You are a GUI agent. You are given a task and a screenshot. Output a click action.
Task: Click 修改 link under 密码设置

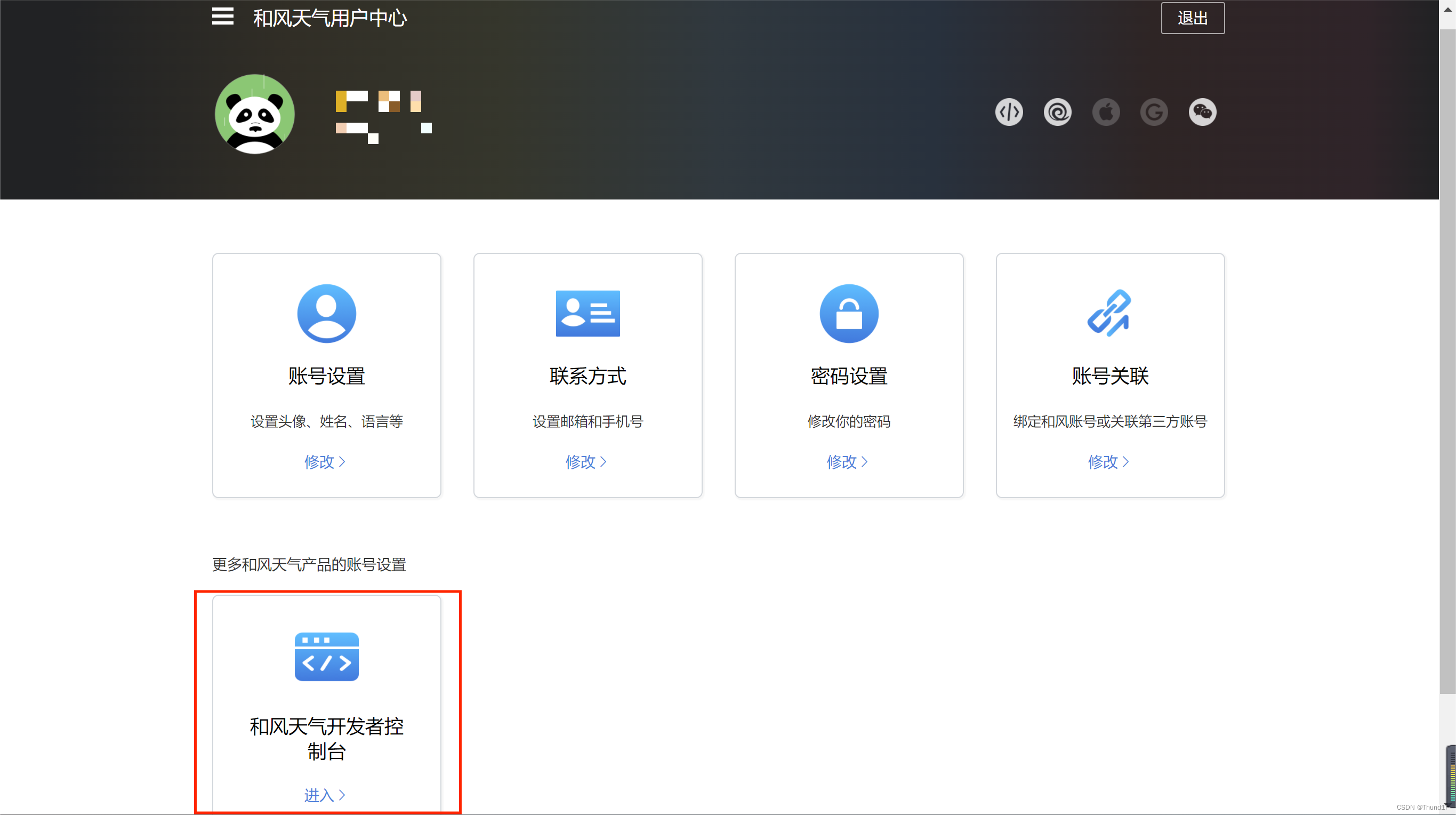pyautogui.click(x=847, y=462)
